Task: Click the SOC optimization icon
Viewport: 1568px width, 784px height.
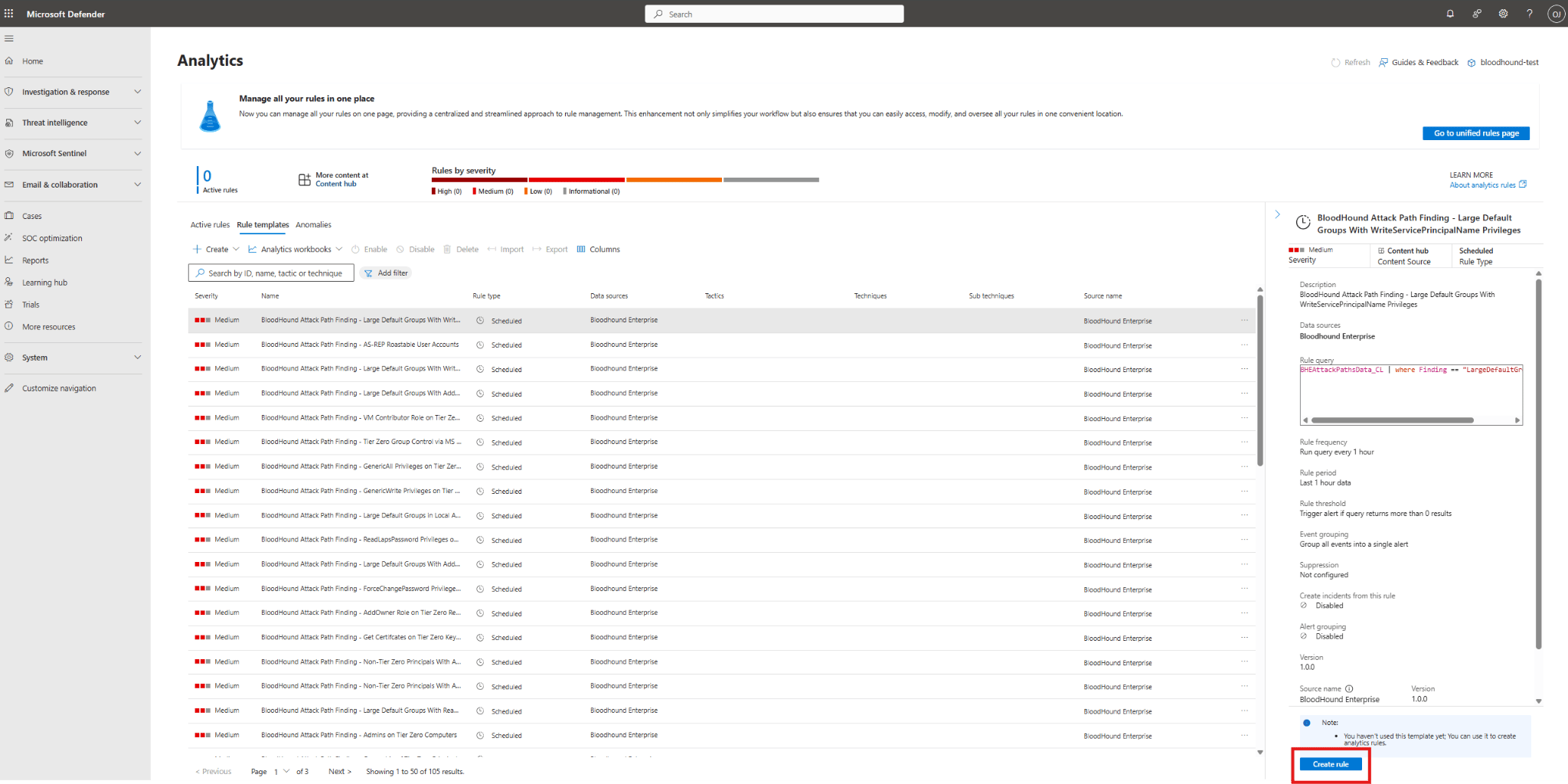Action: [9, 238]
